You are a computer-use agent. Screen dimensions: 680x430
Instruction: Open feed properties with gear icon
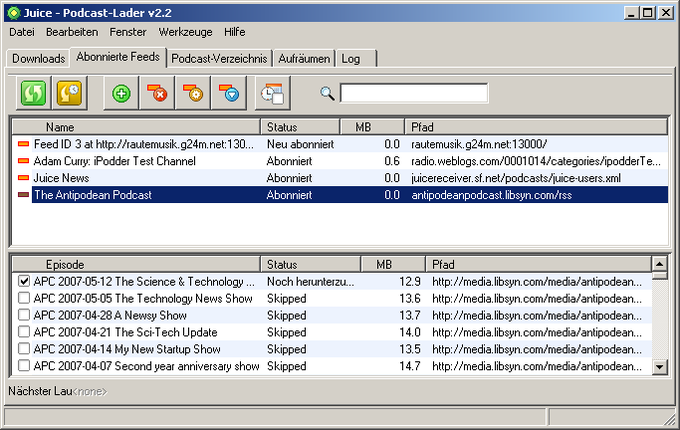click(x=193, y=93)
